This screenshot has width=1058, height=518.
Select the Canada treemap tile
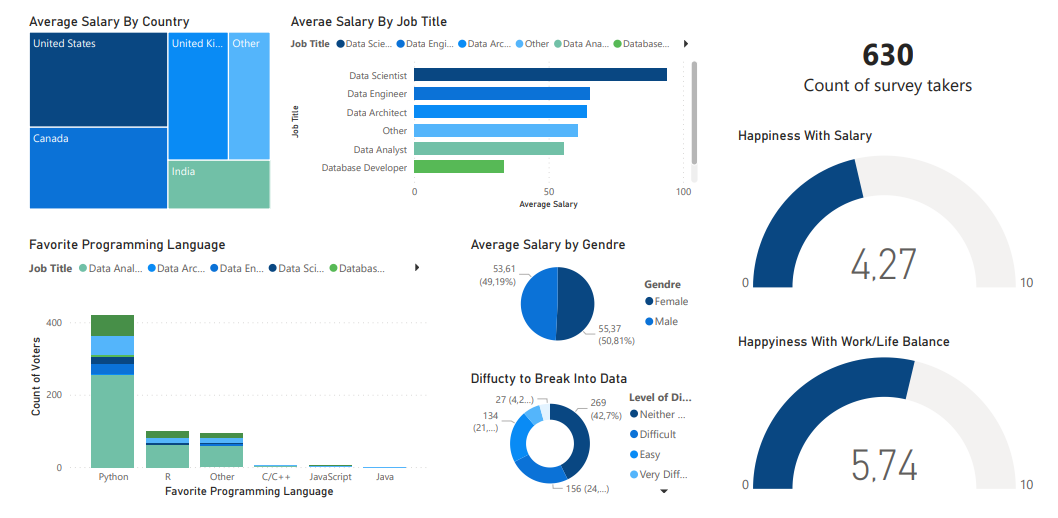(x=98, y=168)
